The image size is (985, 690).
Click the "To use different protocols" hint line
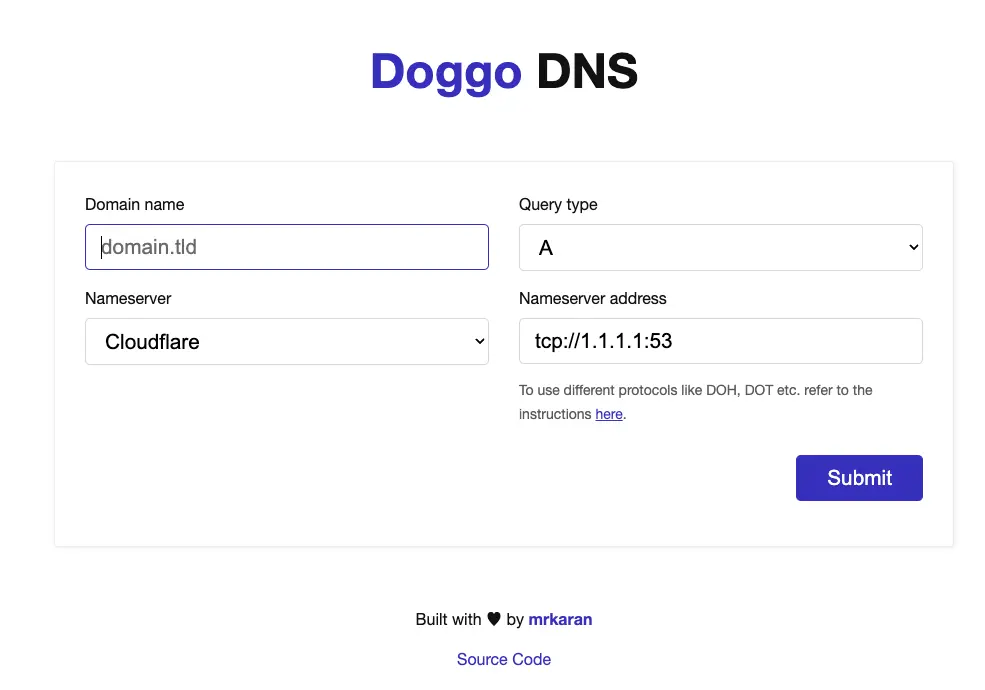[x=696, y=390]
